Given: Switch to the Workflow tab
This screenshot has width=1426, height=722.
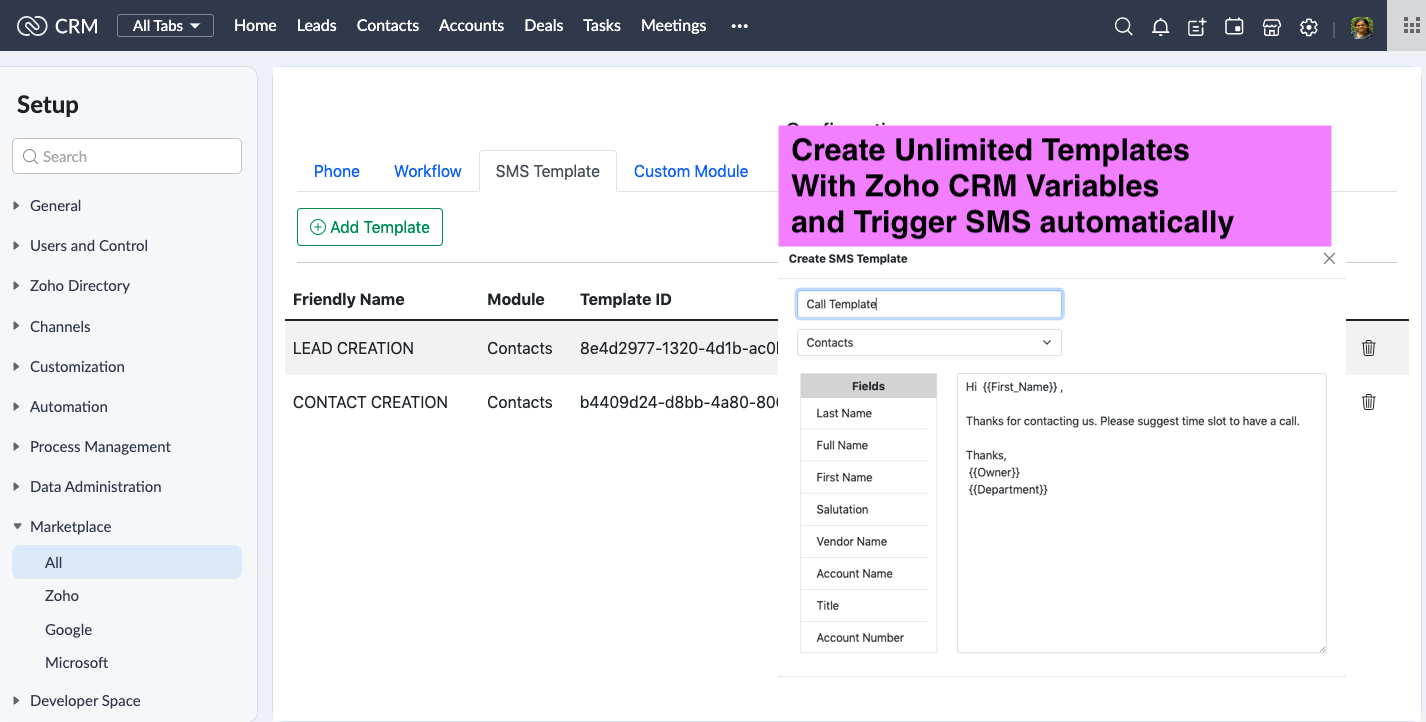Looking at the screenshot, I should point(428,171).
